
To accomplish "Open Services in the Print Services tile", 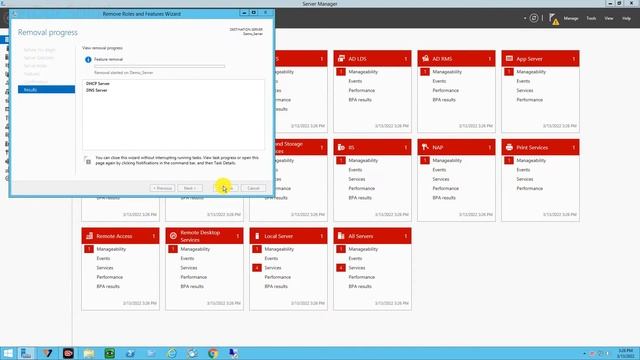I will tap(525, 179).
